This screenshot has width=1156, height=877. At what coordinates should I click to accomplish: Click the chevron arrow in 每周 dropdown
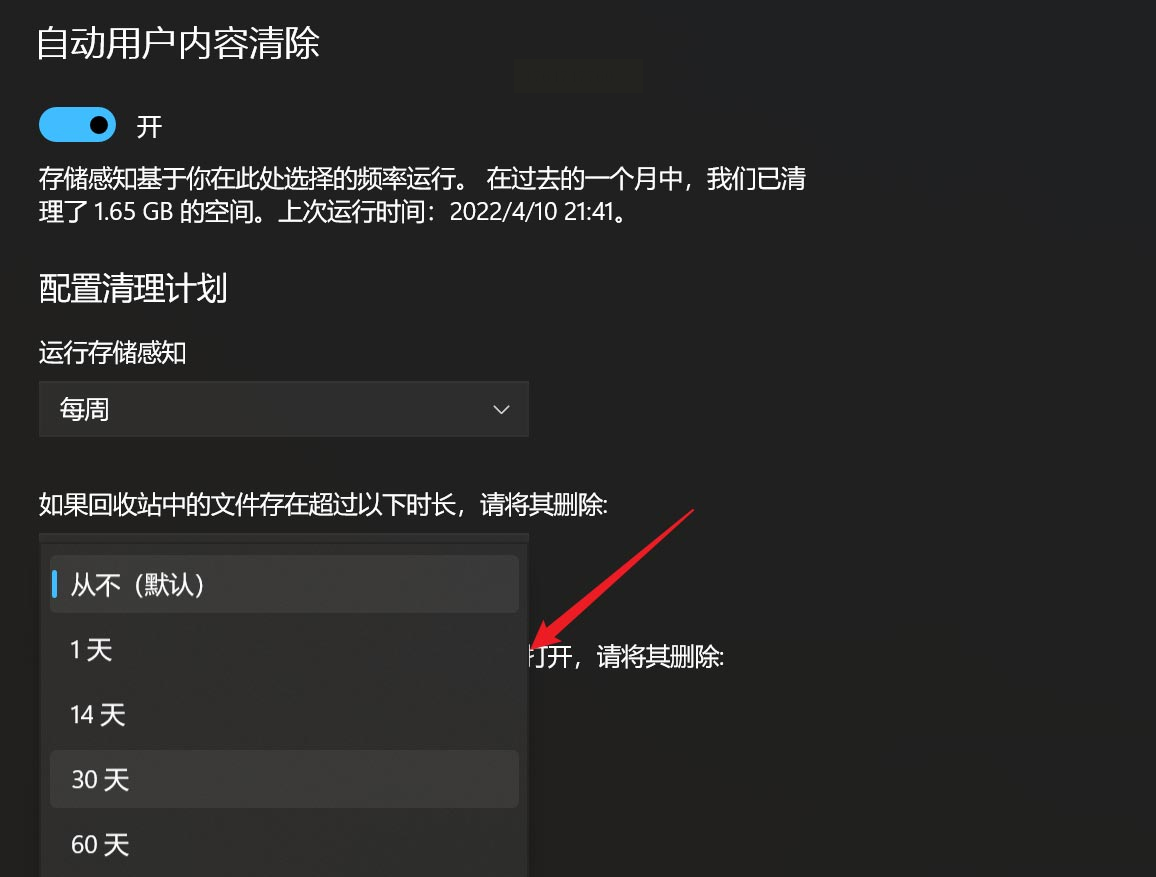(501, 410)
